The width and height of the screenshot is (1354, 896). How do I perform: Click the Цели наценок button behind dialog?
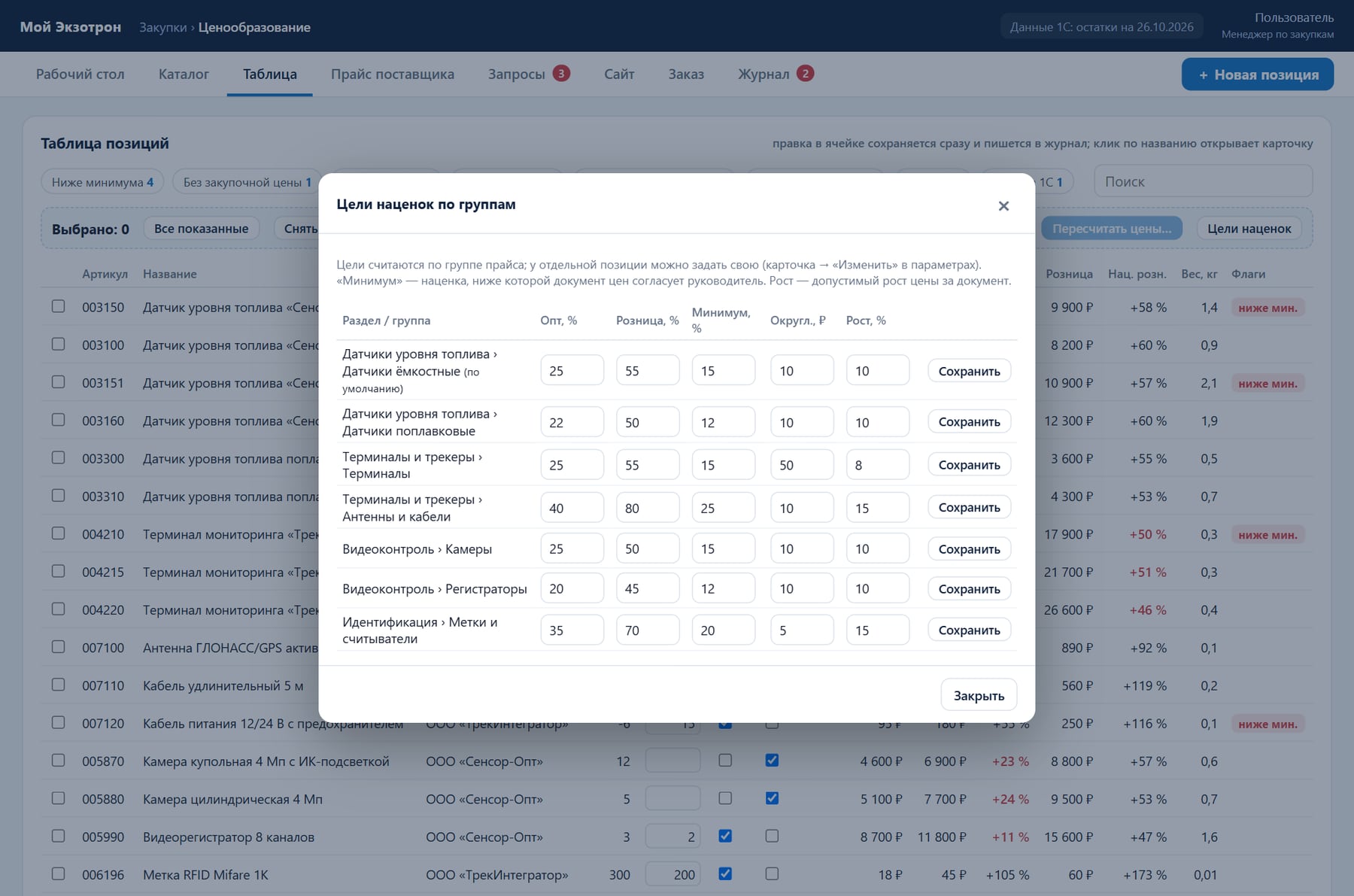pyautogui.click(x=1249, y=229)
